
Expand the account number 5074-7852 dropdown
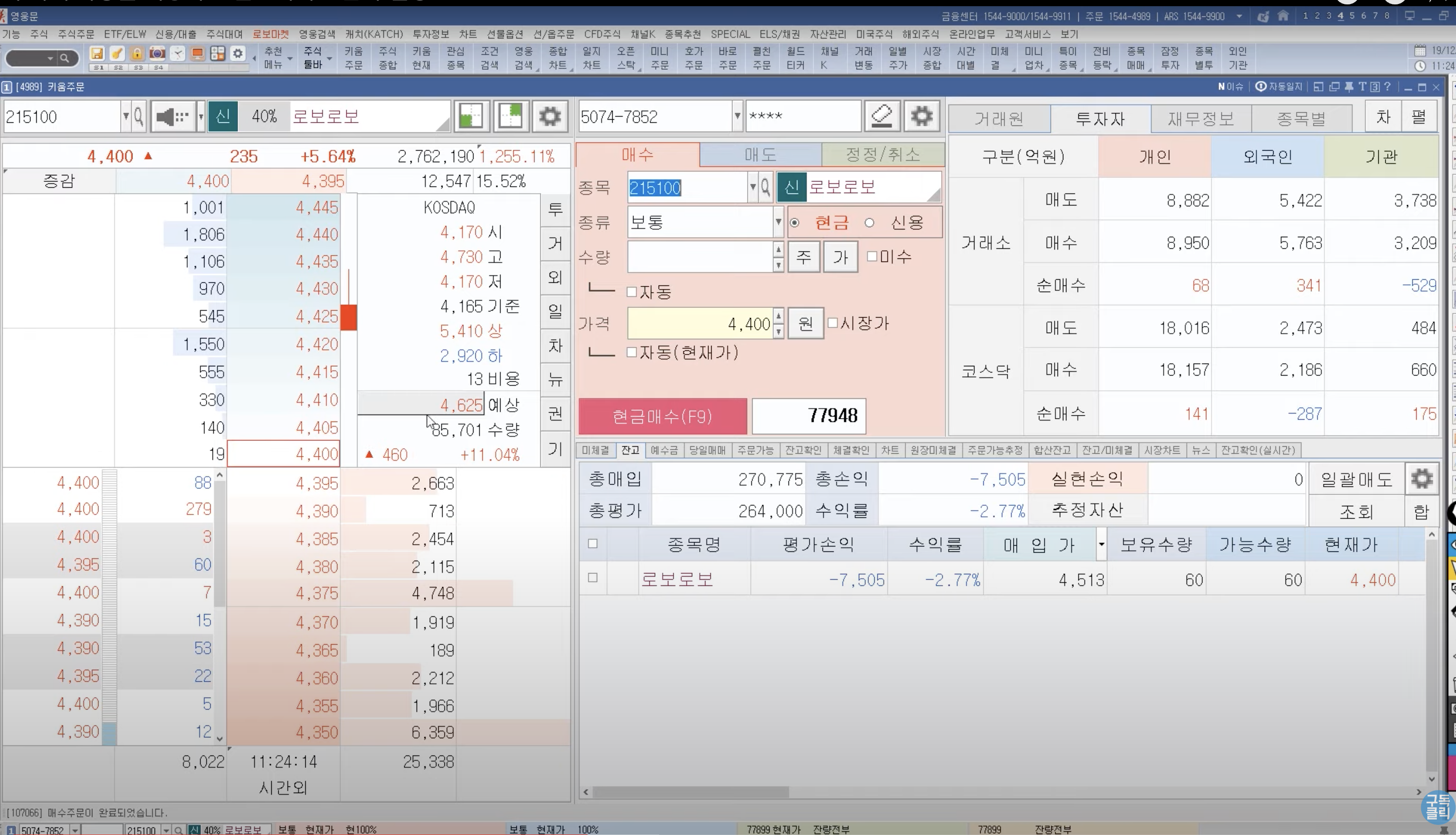click(737, 117)
